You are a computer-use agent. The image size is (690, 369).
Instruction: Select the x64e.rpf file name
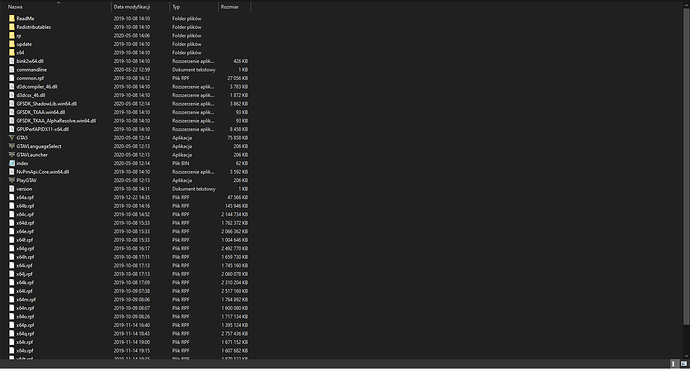click(25, 231)
